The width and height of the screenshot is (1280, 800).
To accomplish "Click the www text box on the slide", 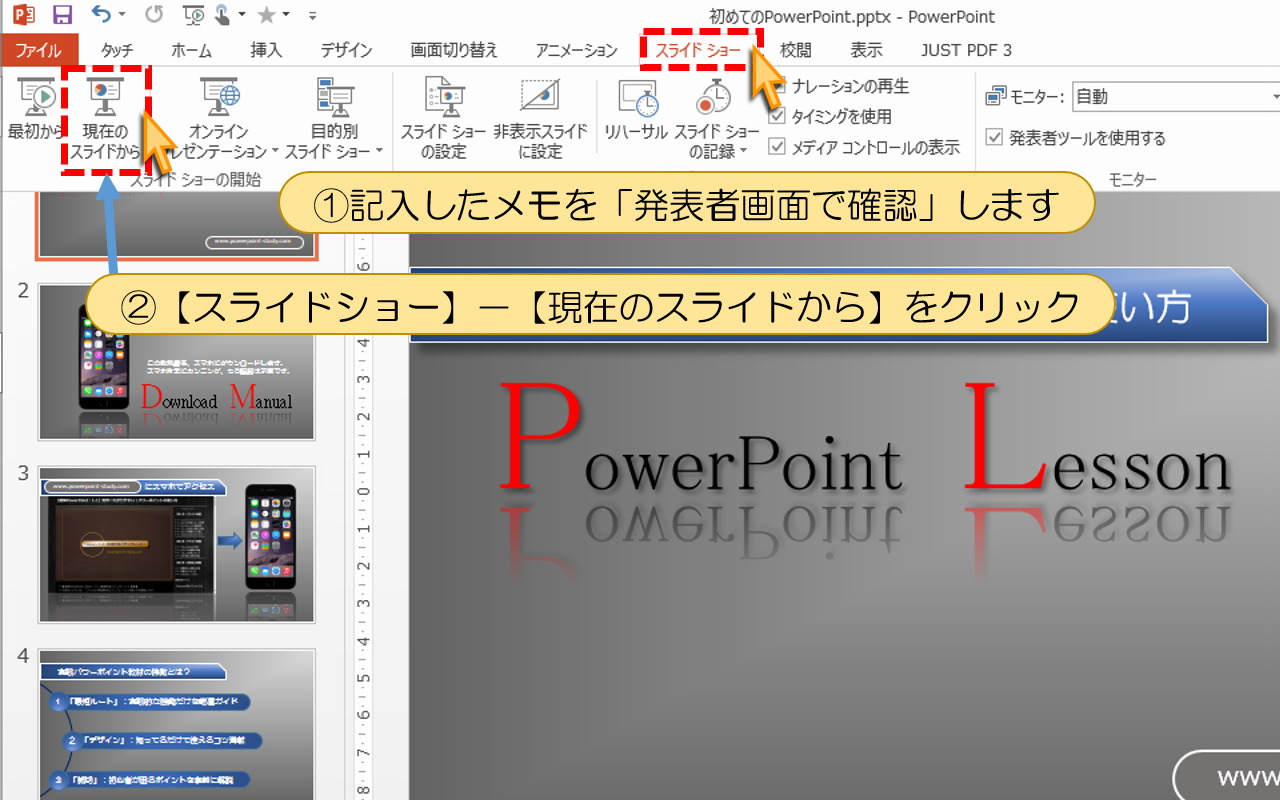I will (1227, 776).
